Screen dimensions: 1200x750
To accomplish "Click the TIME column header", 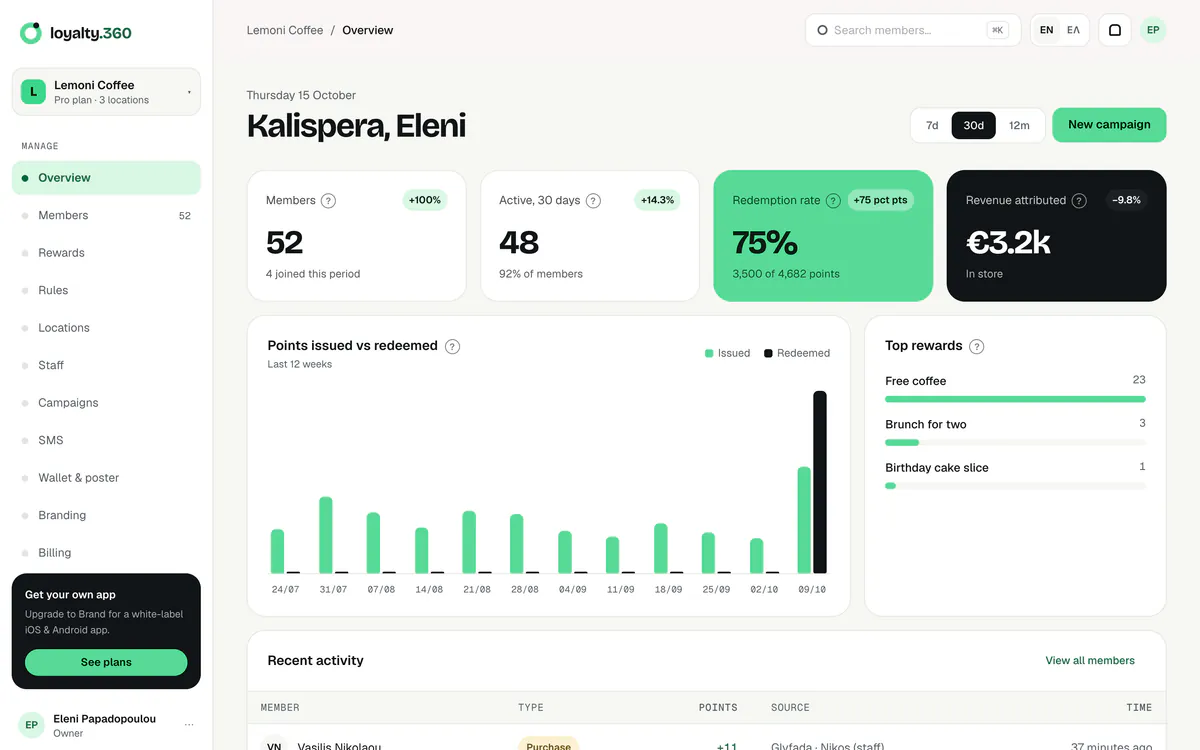I will pyautogui.click(x=1139, y=708).
